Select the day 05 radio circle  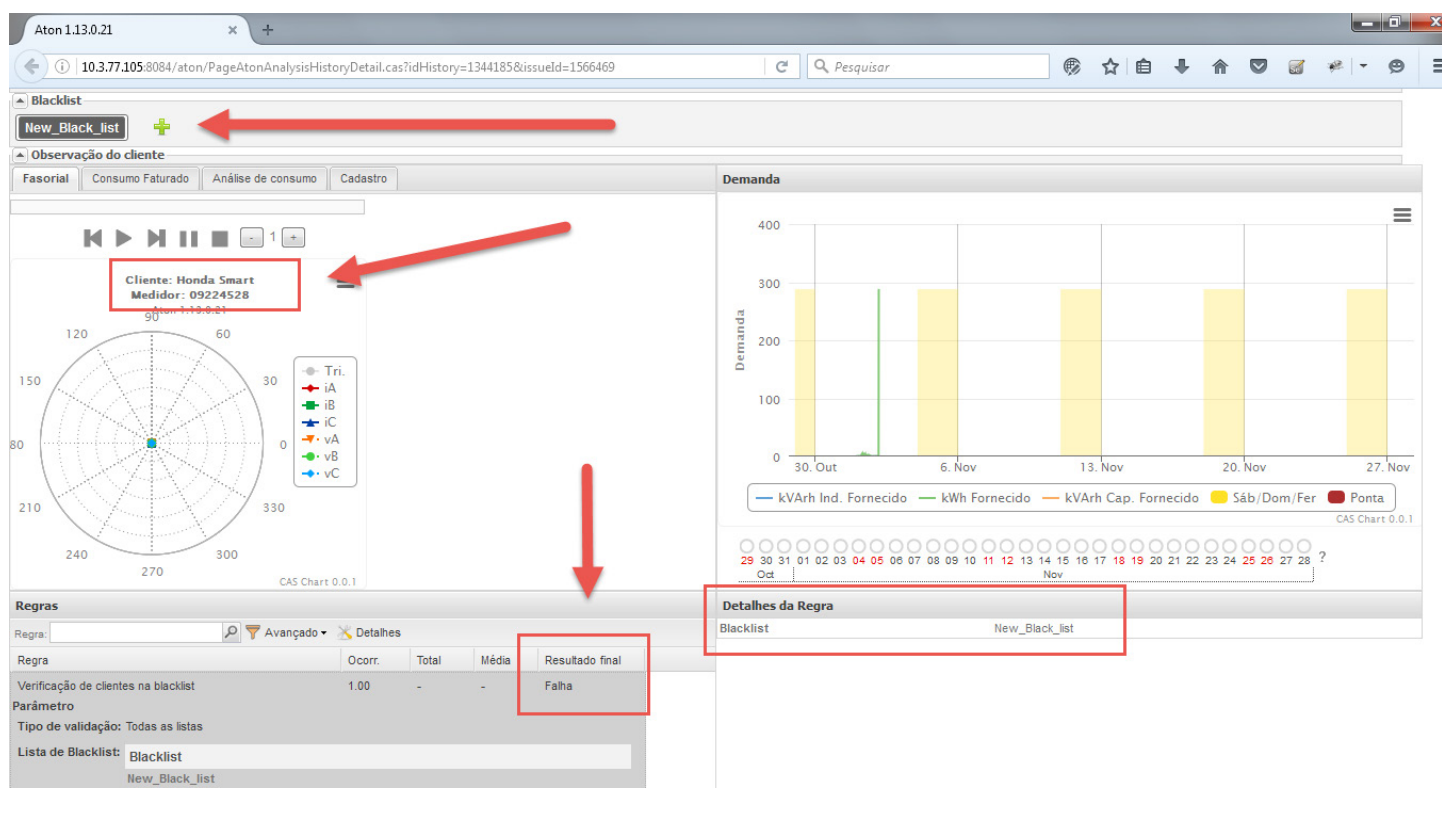(877, 546)
